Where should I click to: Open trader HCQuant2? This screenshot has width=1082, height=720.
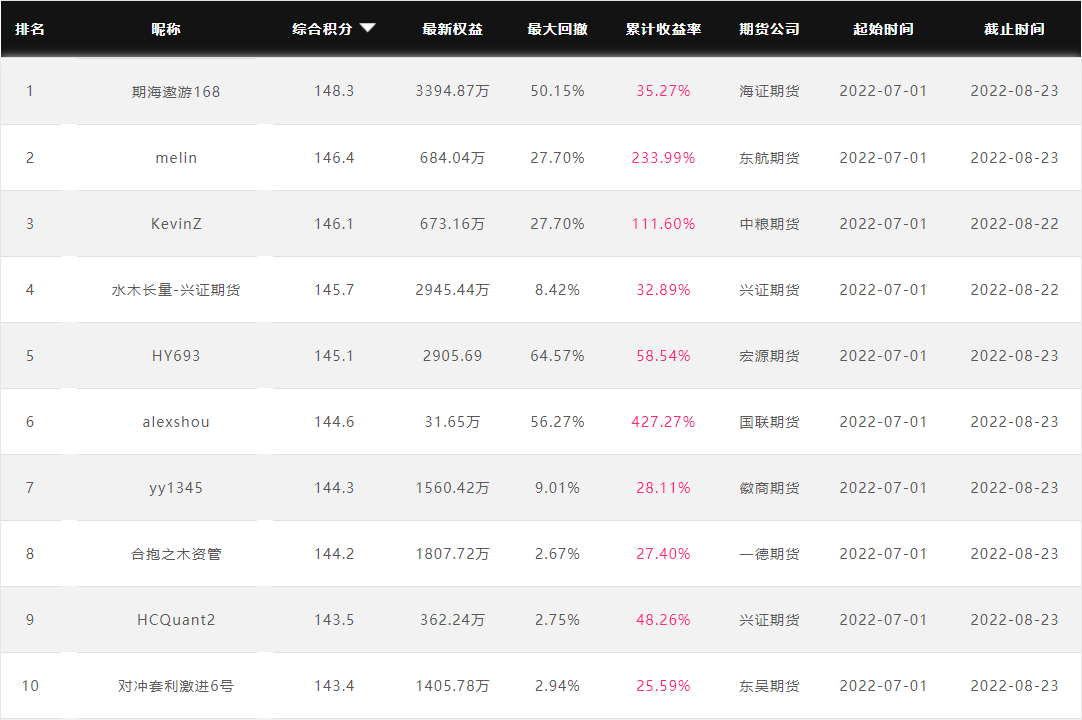coord(176,620)
